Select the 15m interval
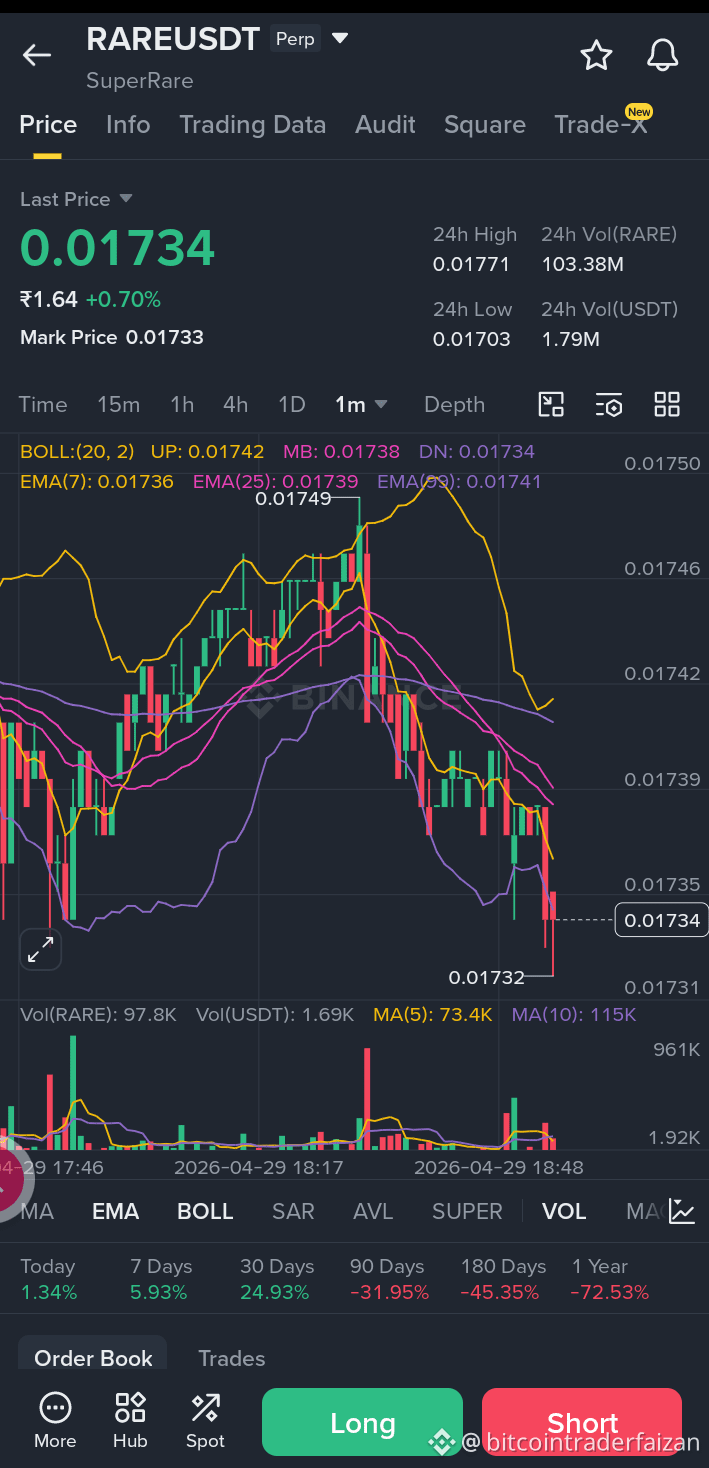Screen dimensions: 709x1468 pyautogui.click(x=118, y=404)
